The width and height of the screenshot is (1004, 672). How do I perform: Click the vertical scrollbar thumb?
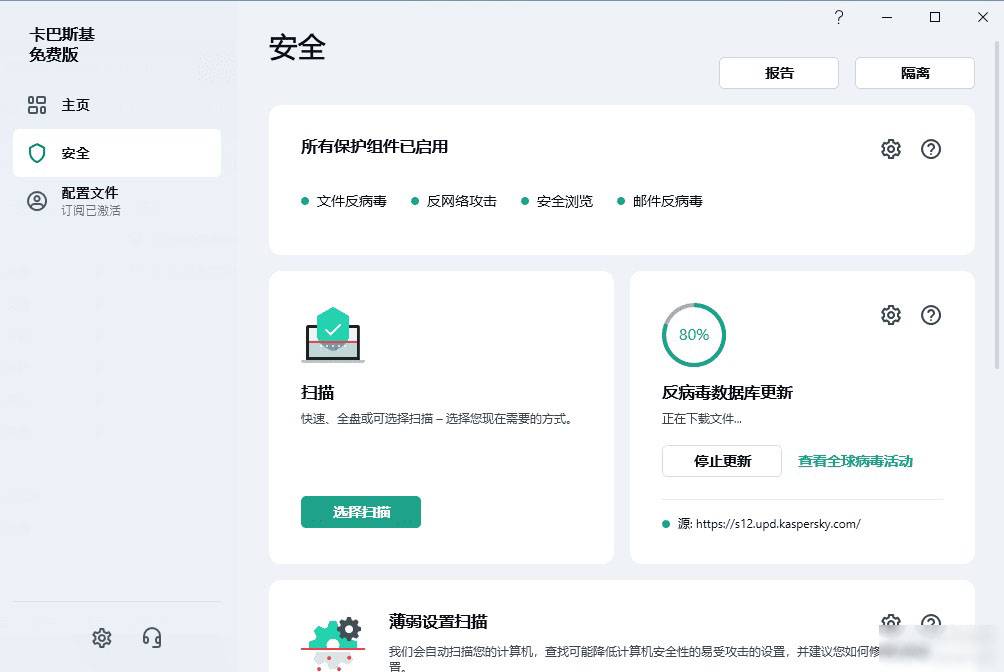(996, 205)
